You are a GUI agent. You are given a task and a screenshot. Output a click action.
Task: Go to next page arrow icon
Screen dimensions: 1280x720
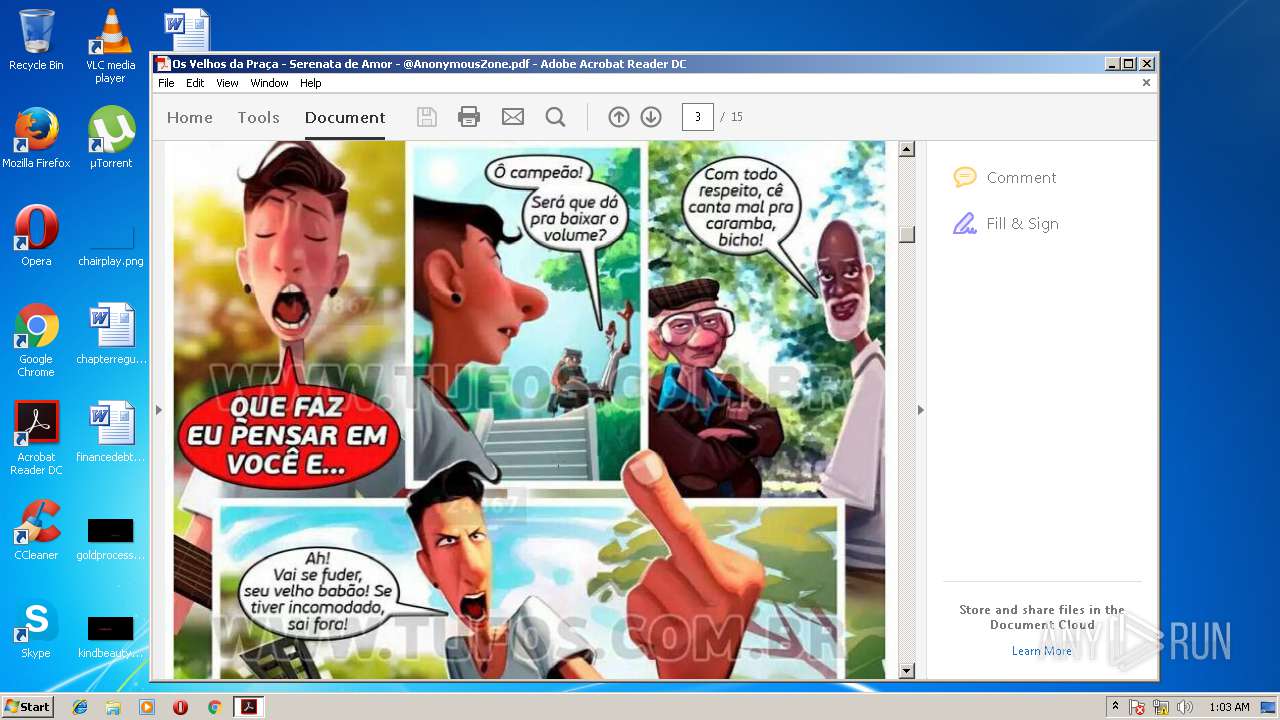point(651,117)
